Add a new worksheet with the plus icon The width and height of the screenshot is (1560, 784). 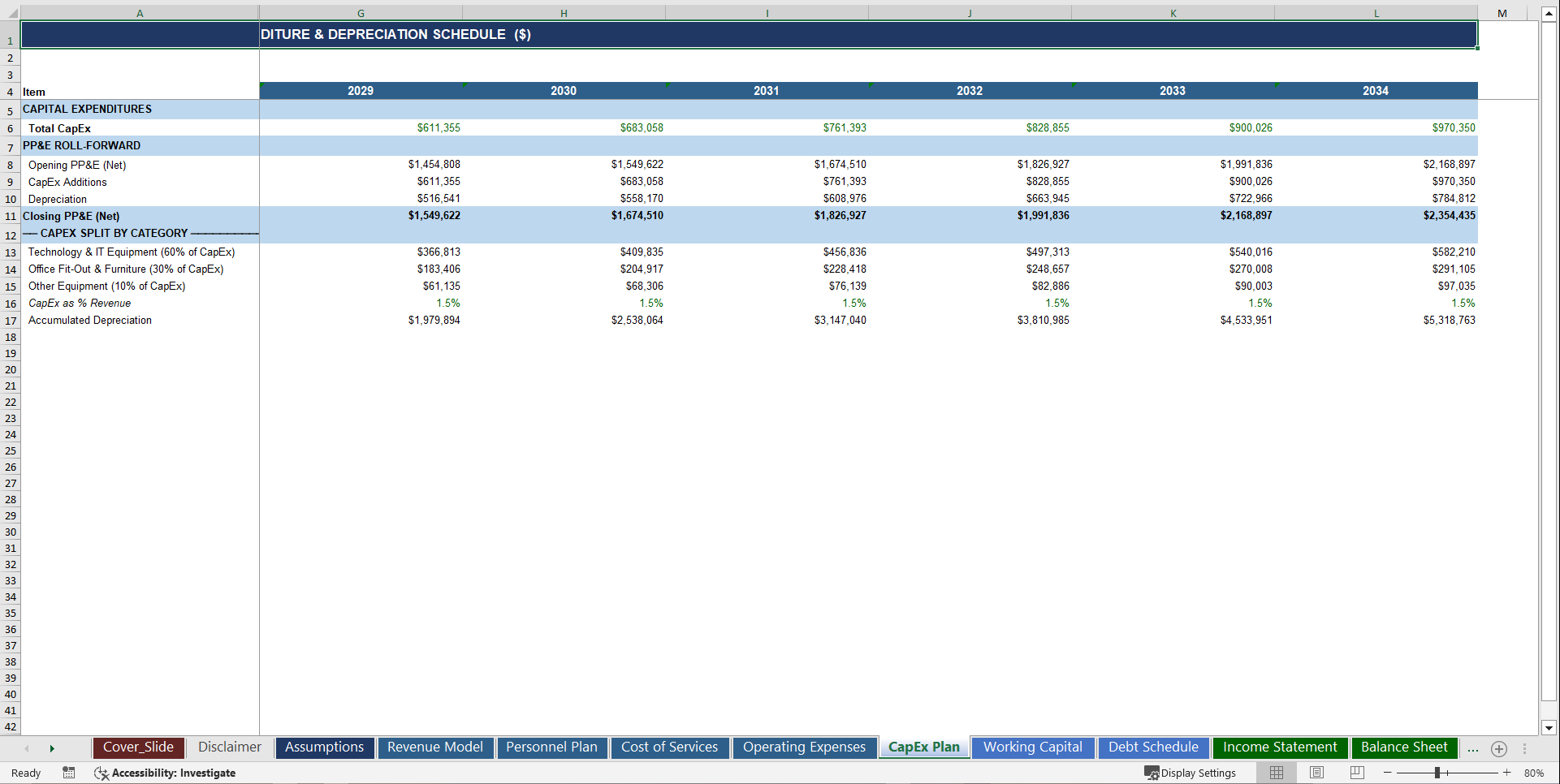coord(1499,749)
